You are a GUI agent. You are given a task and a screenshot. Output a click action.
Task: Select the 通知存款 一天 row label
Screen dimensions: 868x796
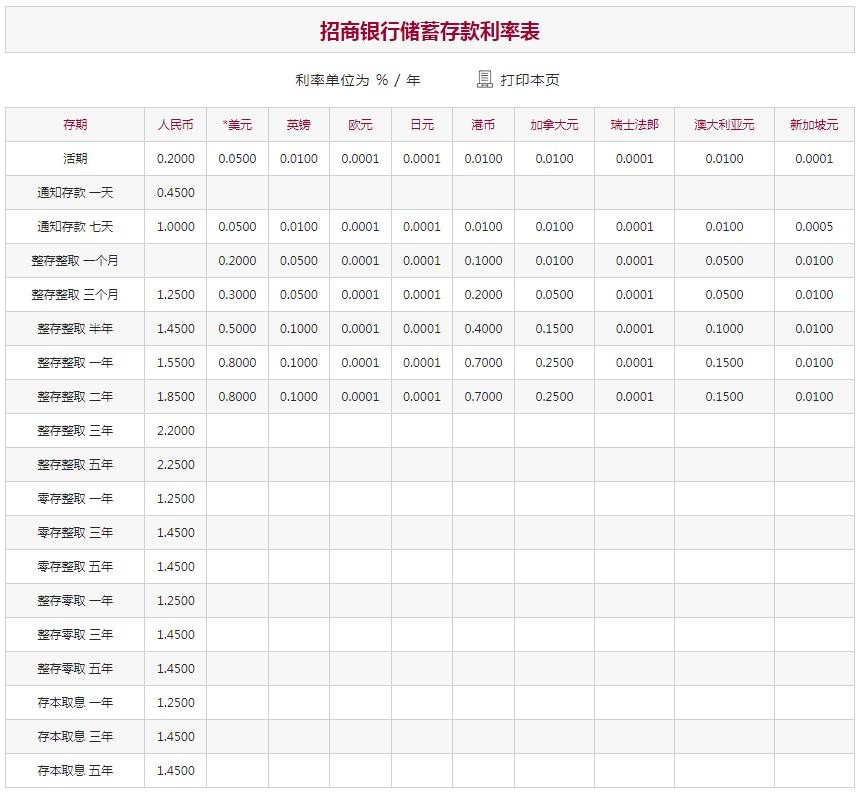(x=75, y=193)
